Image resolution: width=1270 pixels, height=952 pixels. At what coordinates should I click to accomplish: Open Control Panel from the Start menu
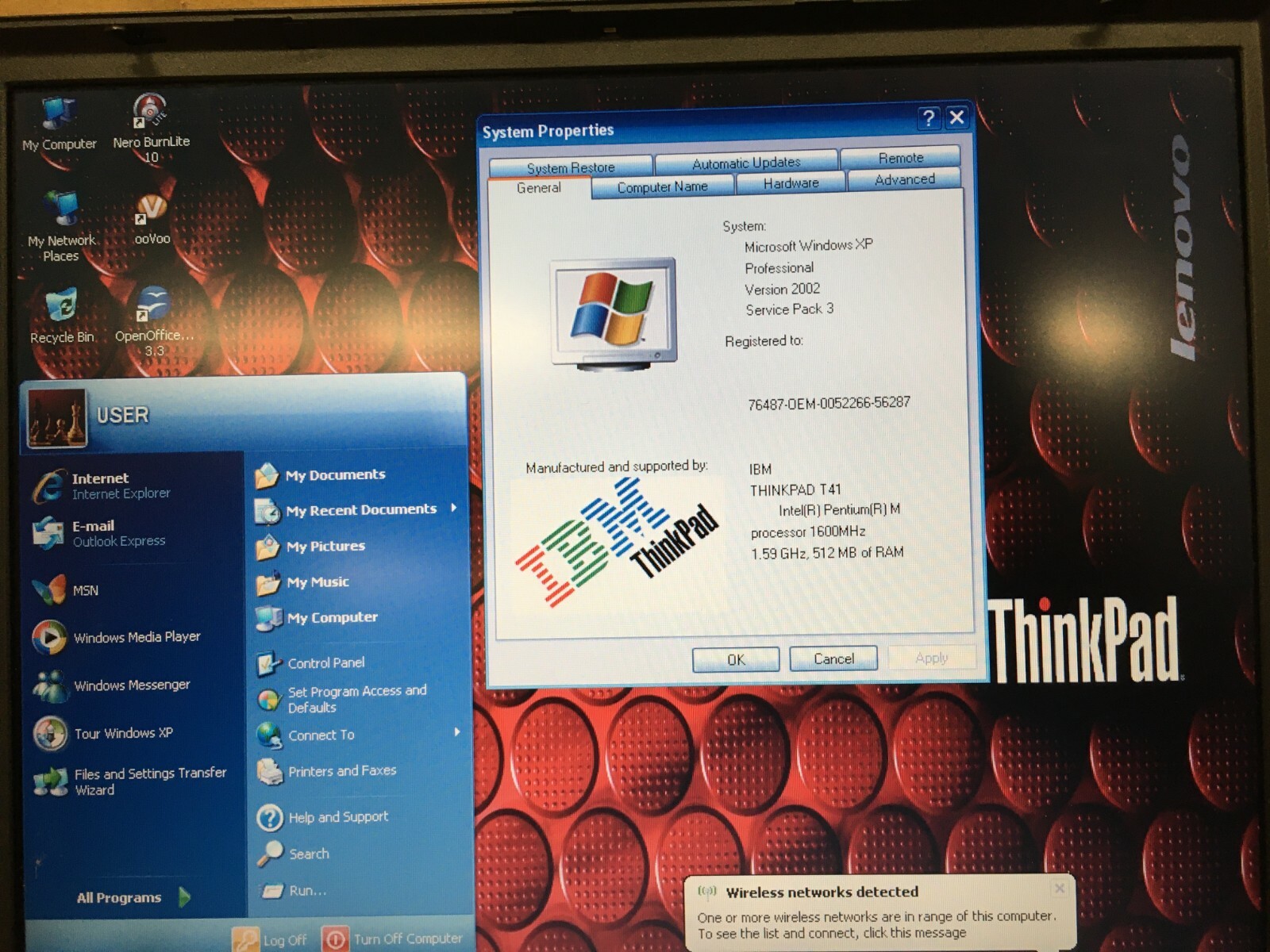tap(311, 663)
